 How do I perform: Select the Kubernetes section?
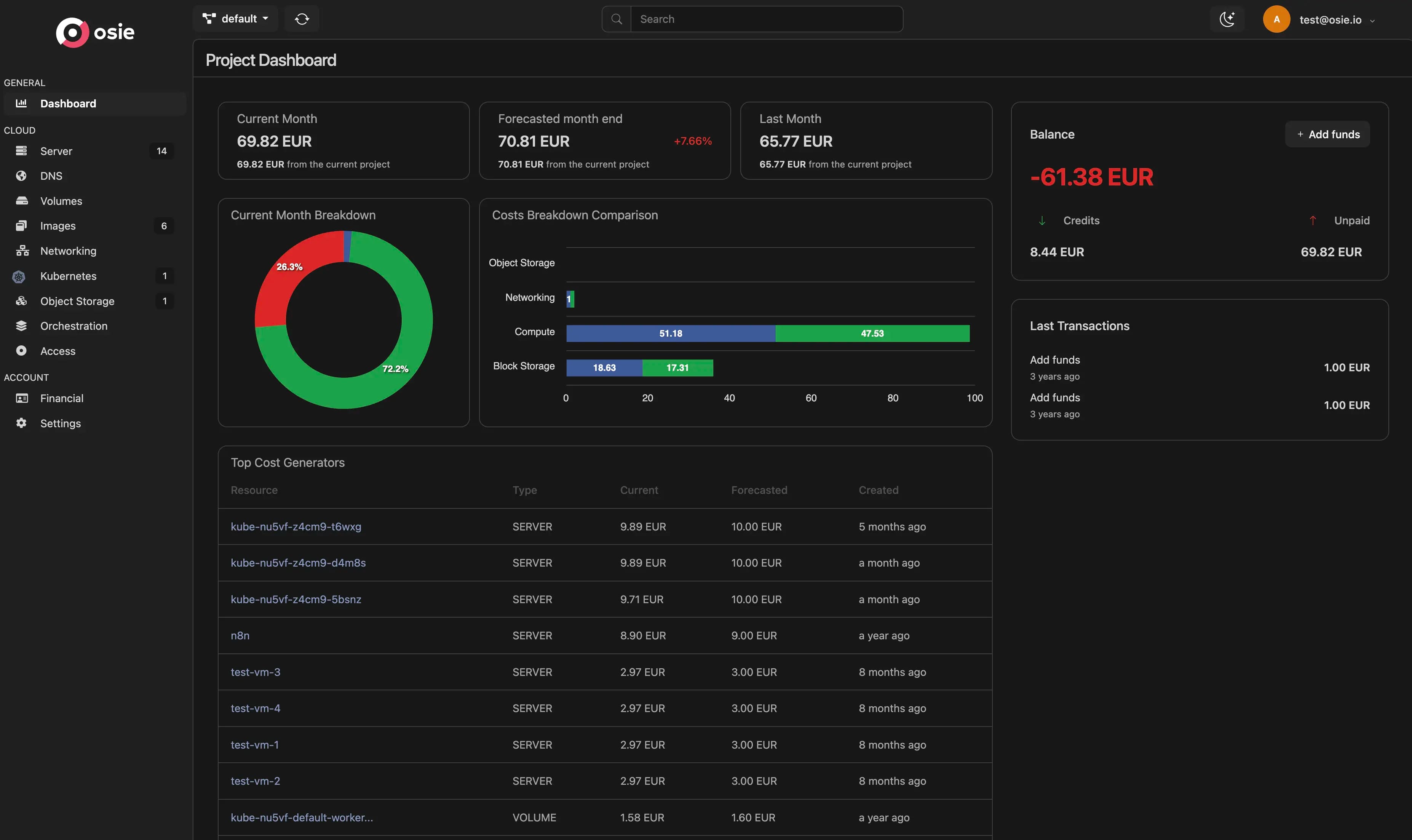(68, 276)
